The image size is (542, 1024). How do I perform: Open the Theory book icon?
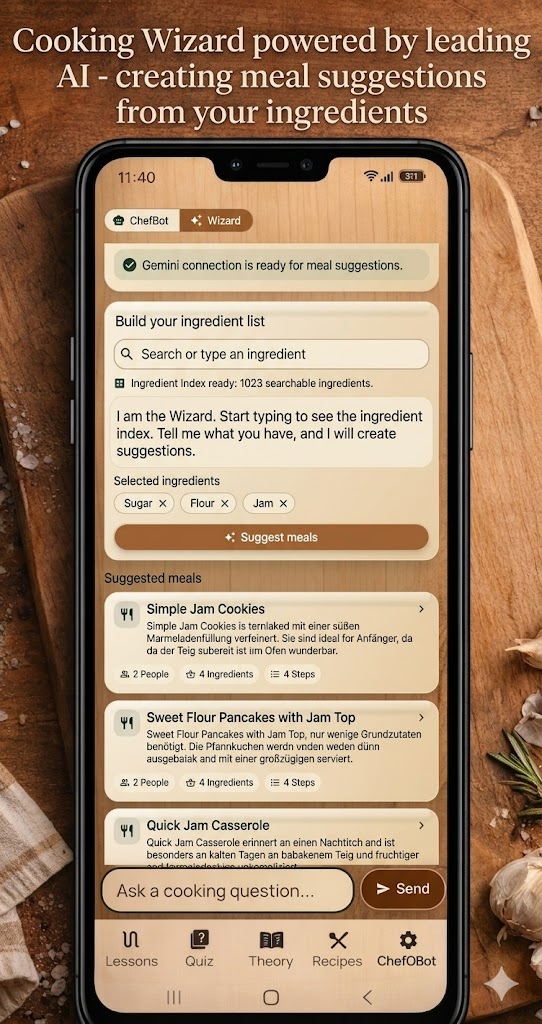tap(271, 940)
